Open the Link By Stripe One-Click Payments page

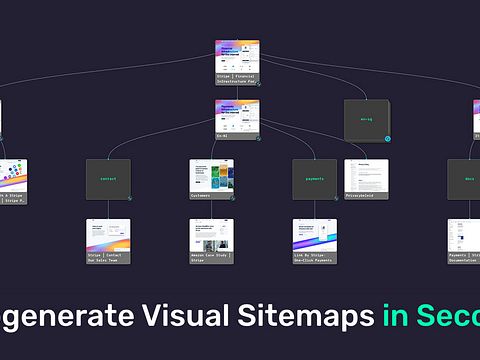pos(315,241)
